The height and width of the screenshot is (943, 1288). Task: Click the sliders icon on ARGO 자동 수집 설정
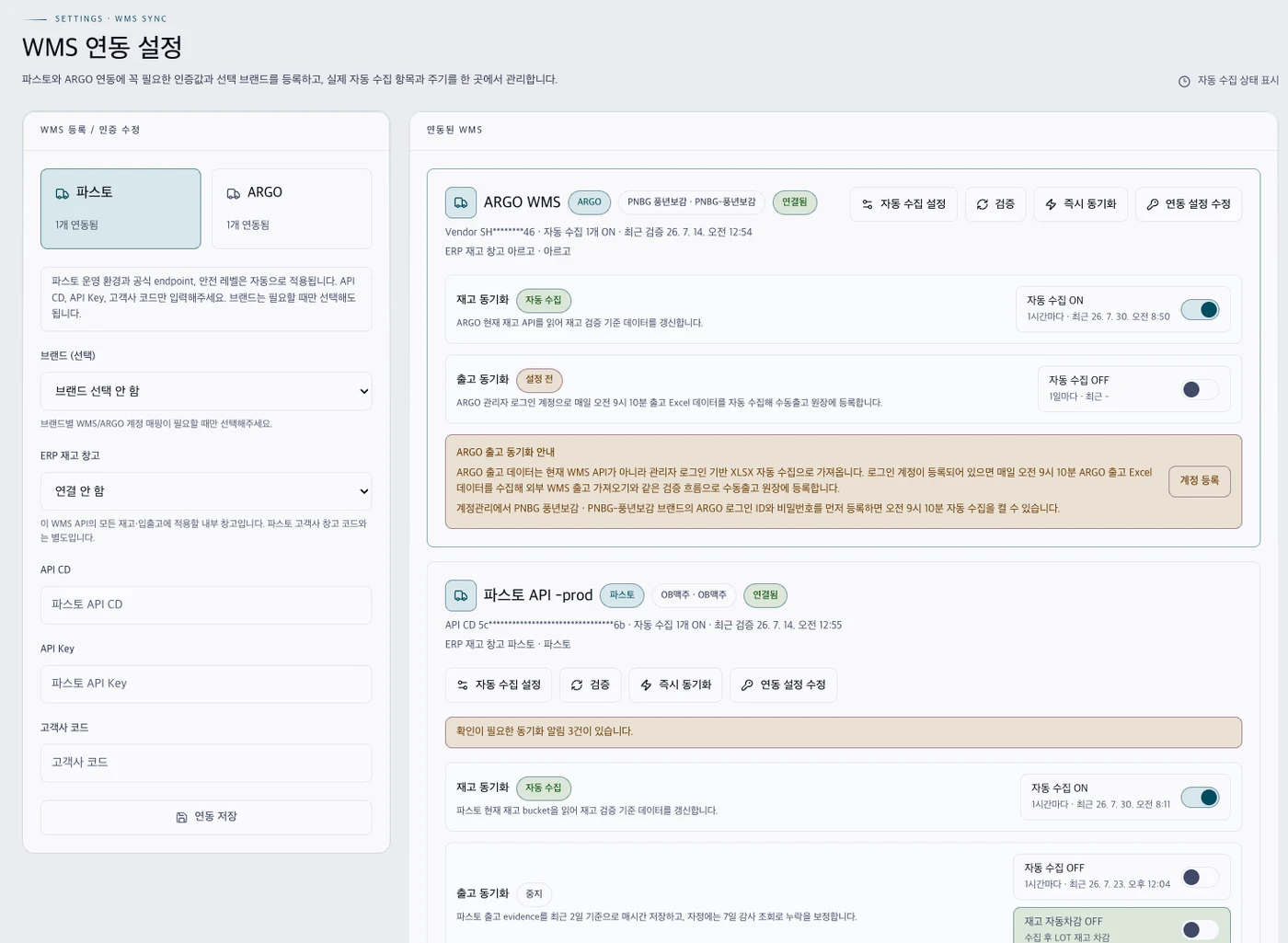[x=868, y=204]
